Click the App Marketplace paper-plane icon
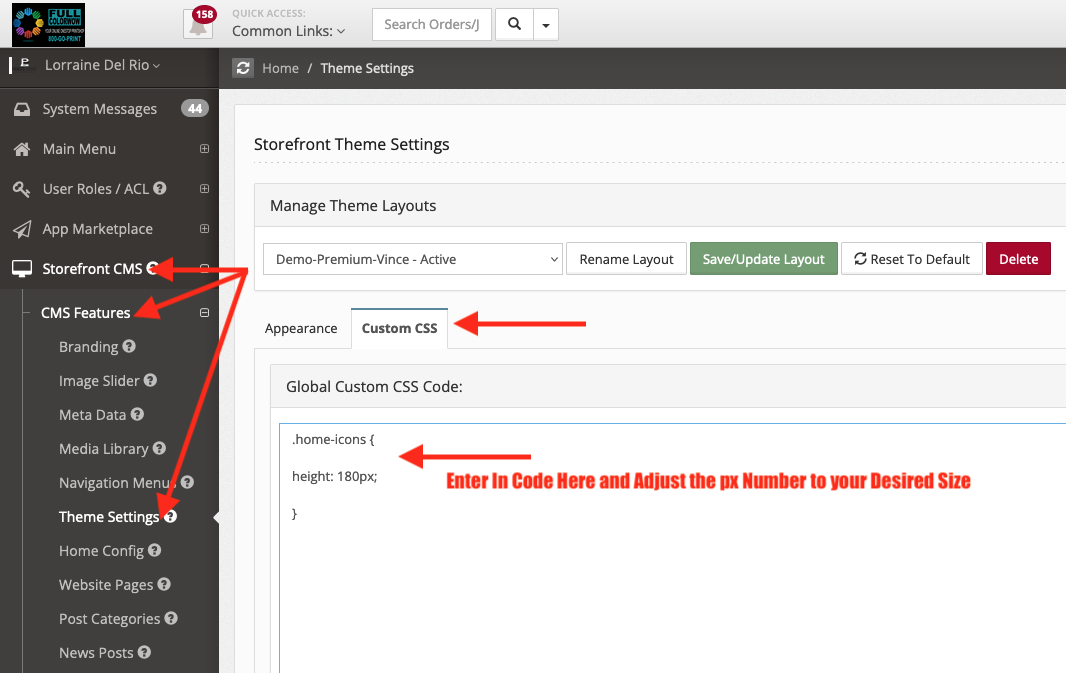This screenshot has height=673, width=1066. 22,229
